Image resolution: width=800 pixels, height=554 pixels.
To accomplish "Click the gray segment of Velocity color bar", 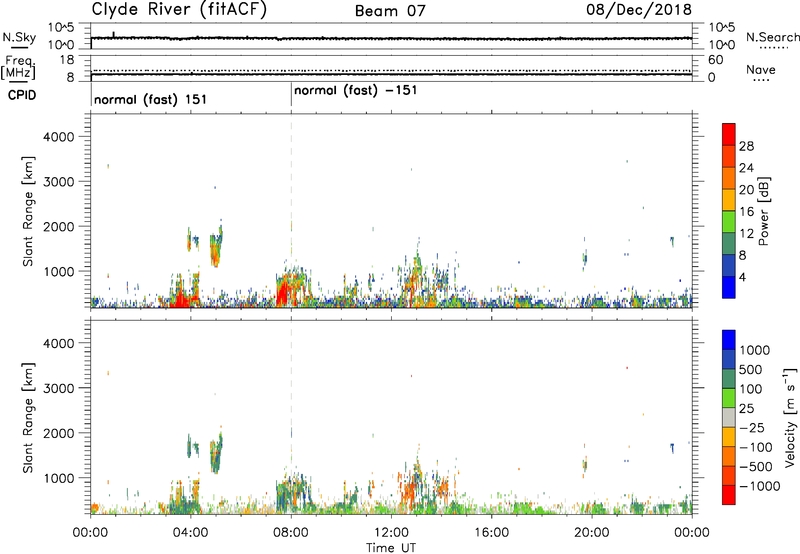I will [x=729, y=417].
